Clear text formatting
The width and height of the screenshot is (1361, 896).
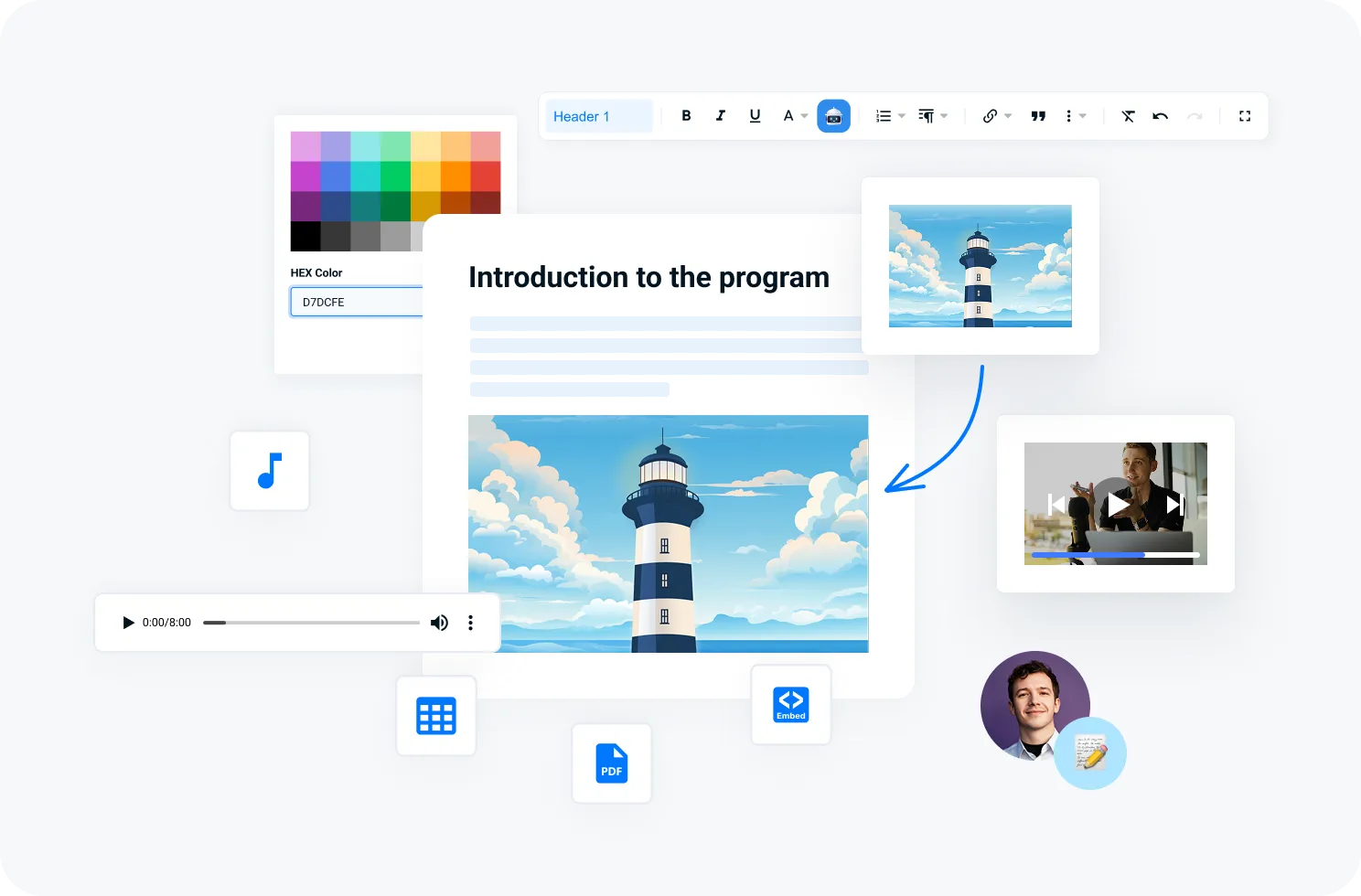1128,116
